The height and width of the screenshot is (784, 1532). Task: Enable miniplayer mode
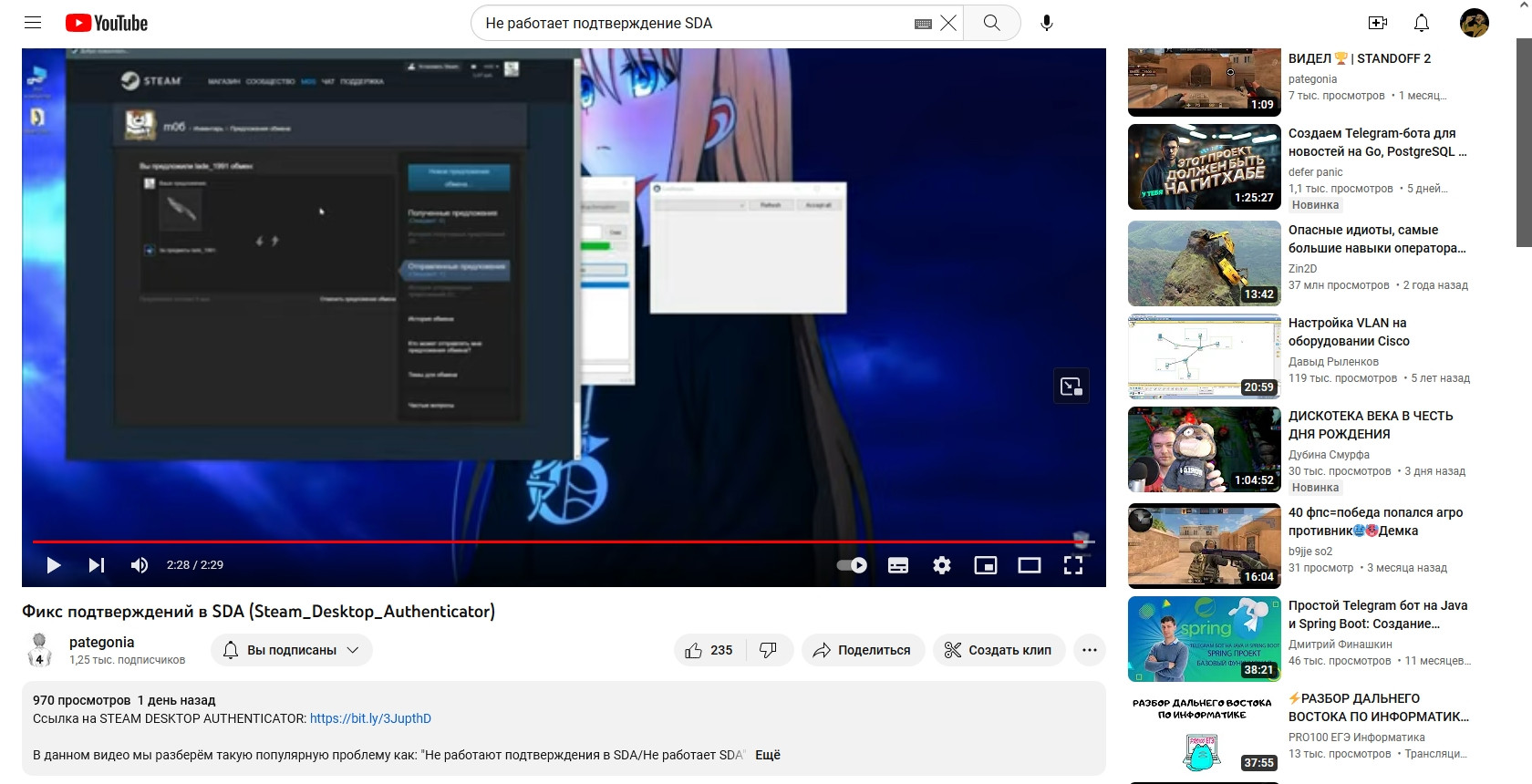pyautogui.click(x=986, y=565)
